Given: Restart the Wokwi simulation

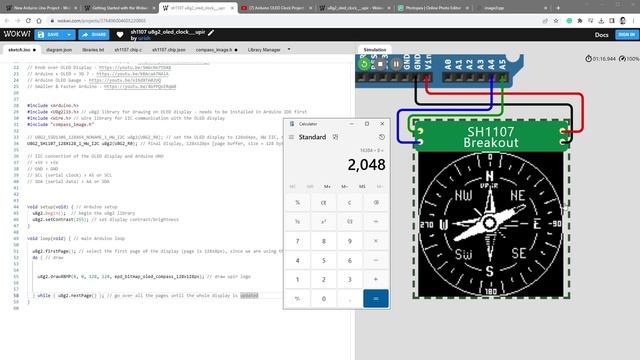Looking at the screenshot, I should coord(364,64).
